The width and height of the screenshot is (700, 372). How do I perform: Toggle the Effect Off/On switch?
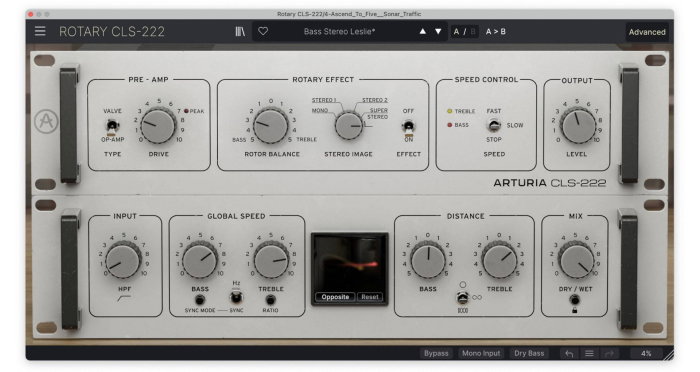[408, 126]
